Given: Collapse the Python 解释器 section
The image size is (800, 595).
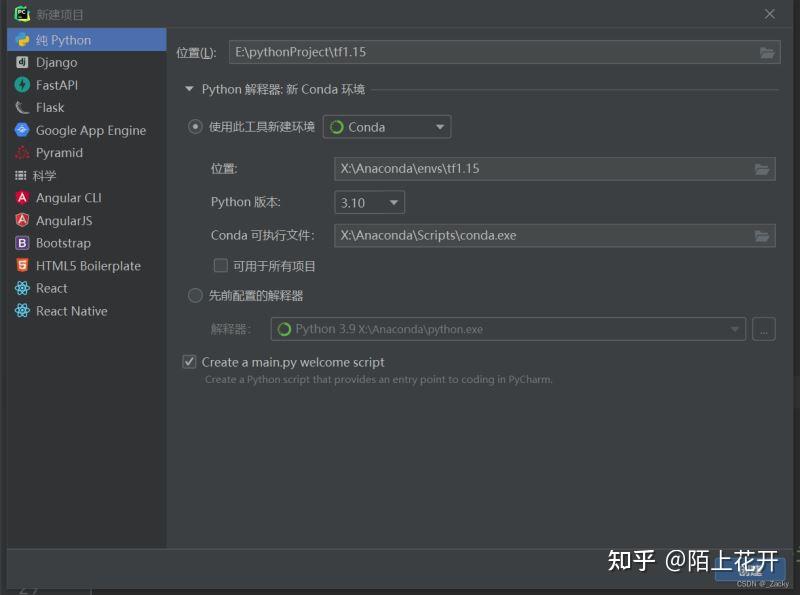Looking at the screenshot, I should pyautogui.click(x=189, y=89).
